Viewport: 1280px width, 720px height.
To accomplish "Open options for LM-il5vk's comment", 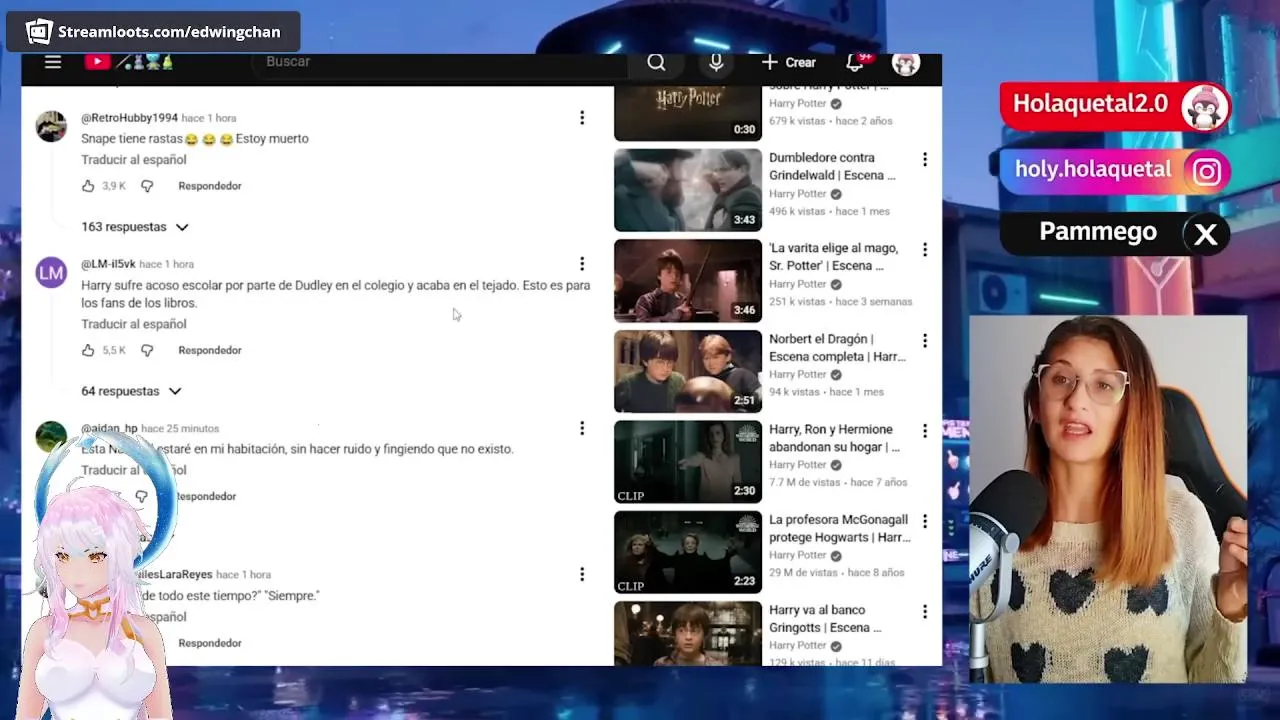I will coord(582,264).
